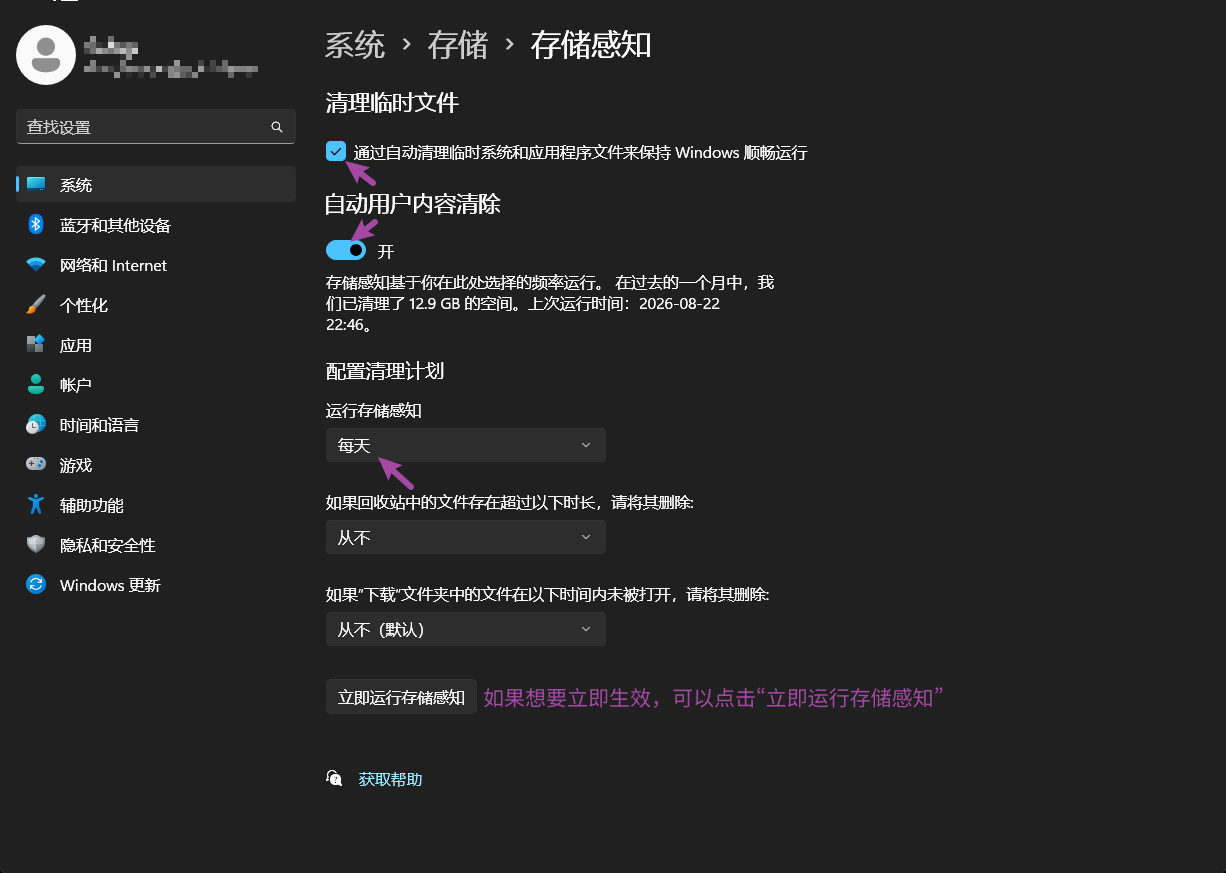Click the shield icon for 隐私和安全性
This screenshot has width=1226, height=873.
(36, 544)
